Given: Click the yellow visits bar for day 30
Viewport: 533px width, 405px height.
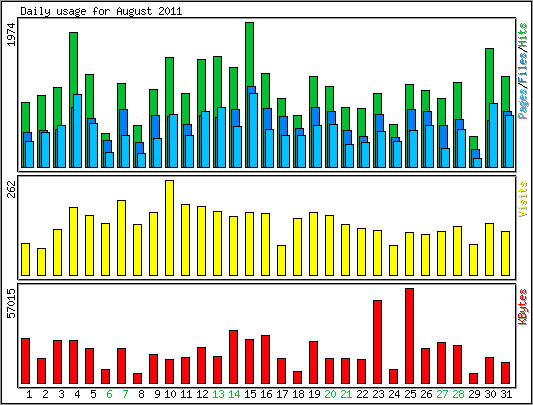Looking at the screenshot, I should click(489, 249).
